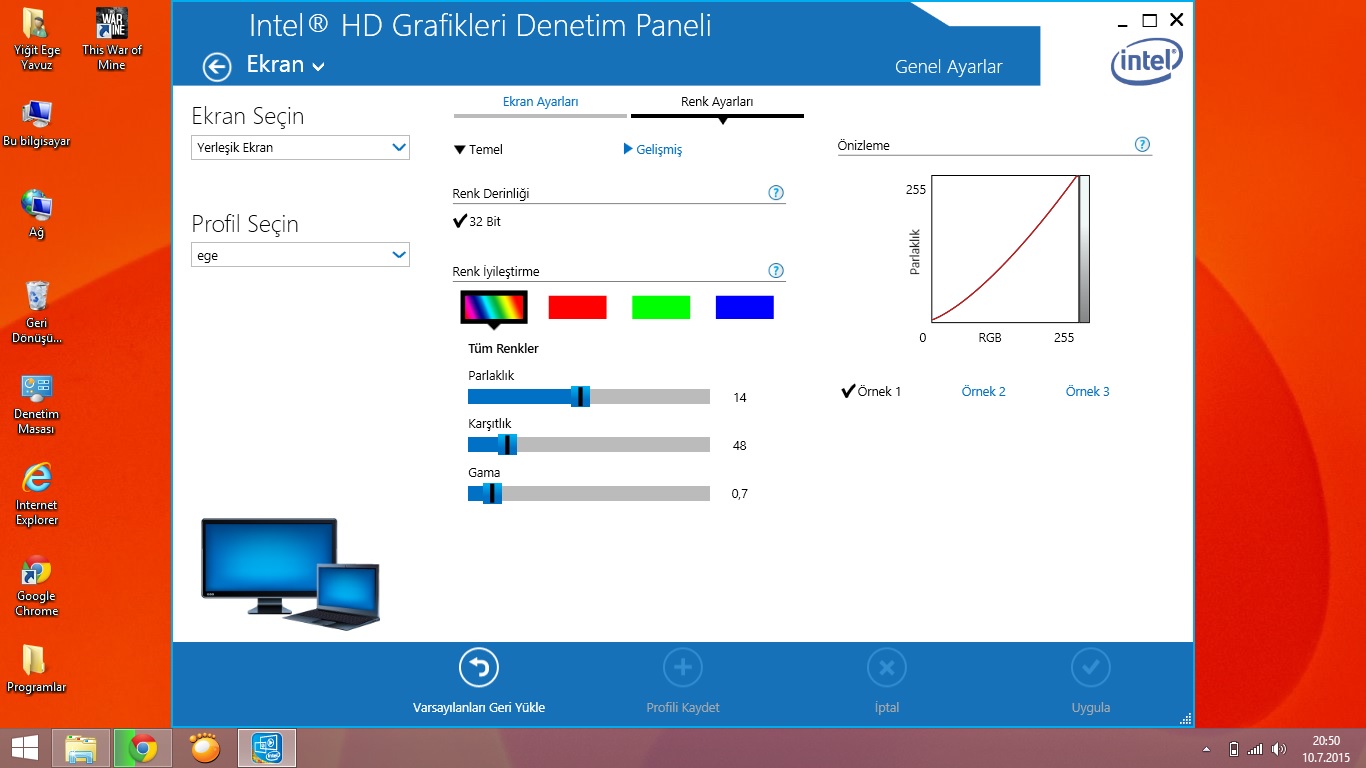Click the Önizleme help question mark
Viewport: 1366px width, 768px height.
(1142, 145)
